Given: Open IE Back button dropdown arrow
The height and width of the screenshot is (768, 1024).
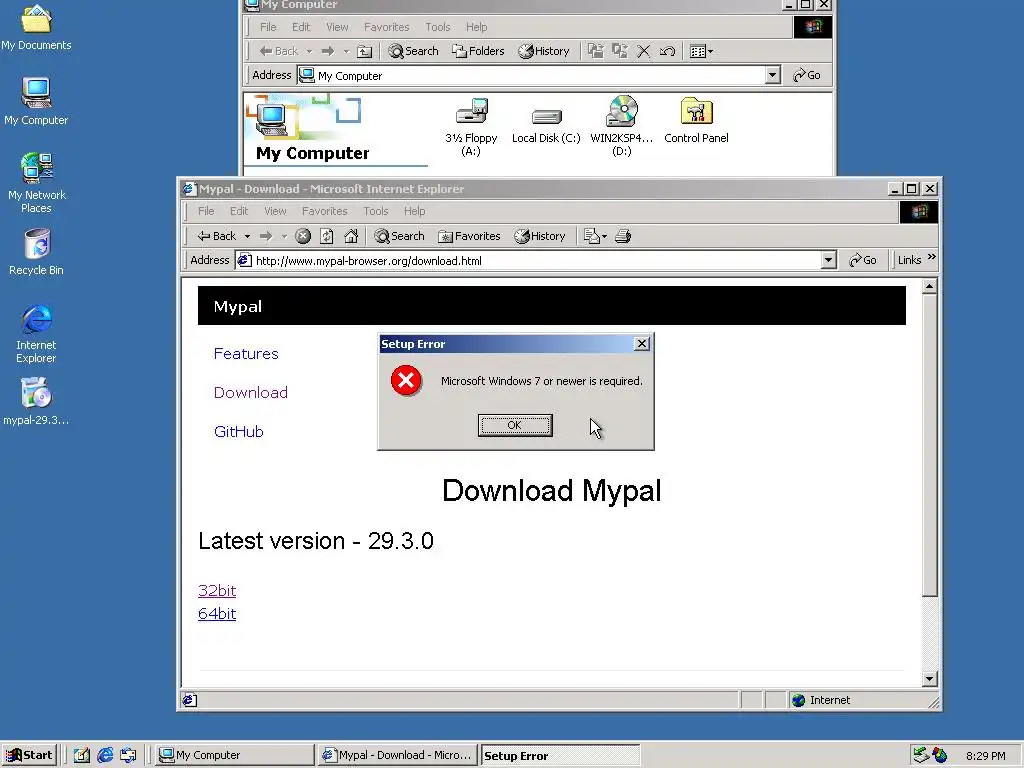Looking at the screenshot, I should point(247,236).
